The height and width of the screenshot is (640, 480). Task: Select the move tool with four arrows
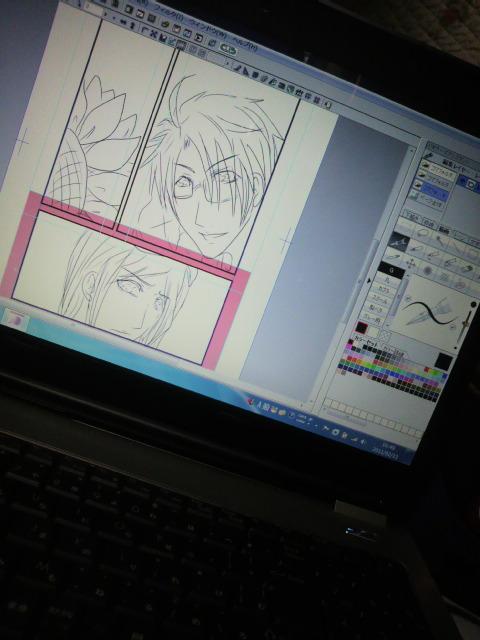tap(411, 264)
